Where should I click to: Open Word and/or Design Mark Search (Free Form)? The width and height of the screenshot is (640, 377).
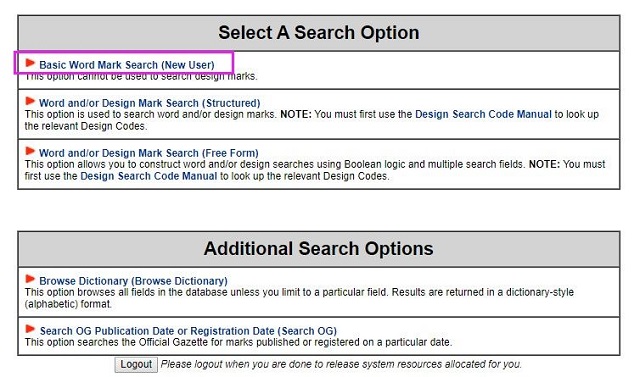(149, 153)
